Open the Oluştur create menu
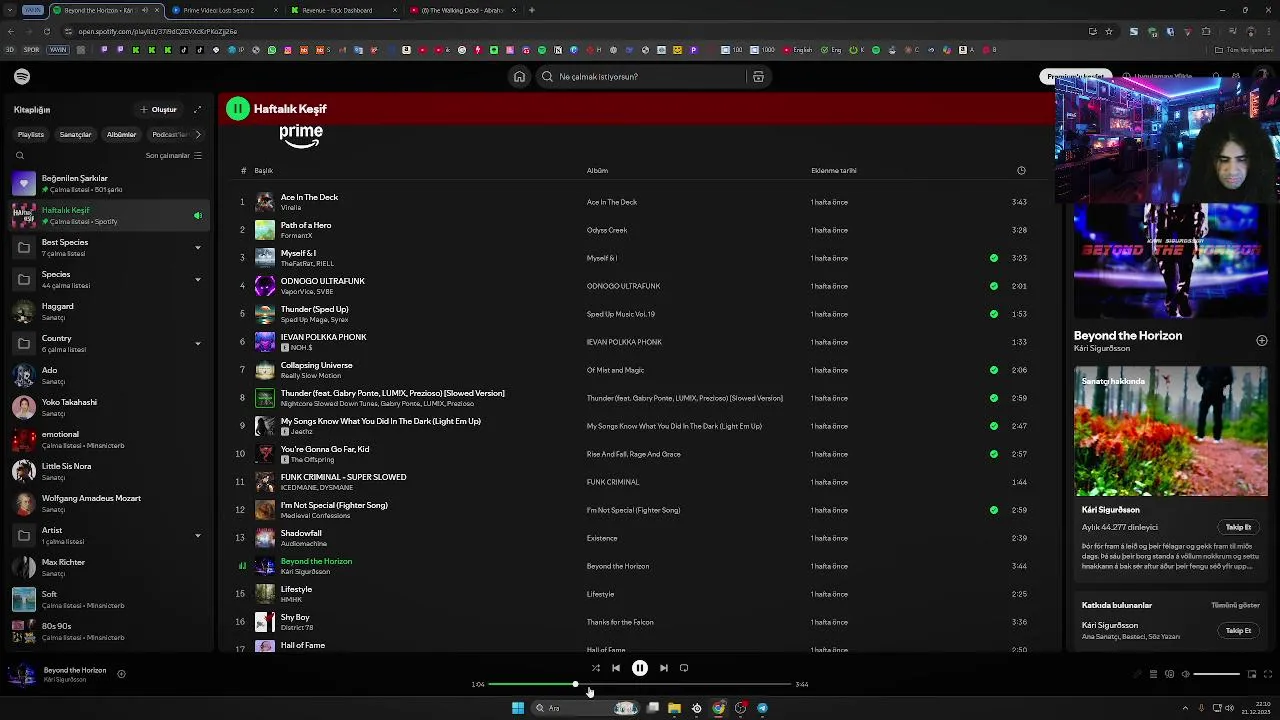This screenshot has width=1280, height=720. click(158, 110)
